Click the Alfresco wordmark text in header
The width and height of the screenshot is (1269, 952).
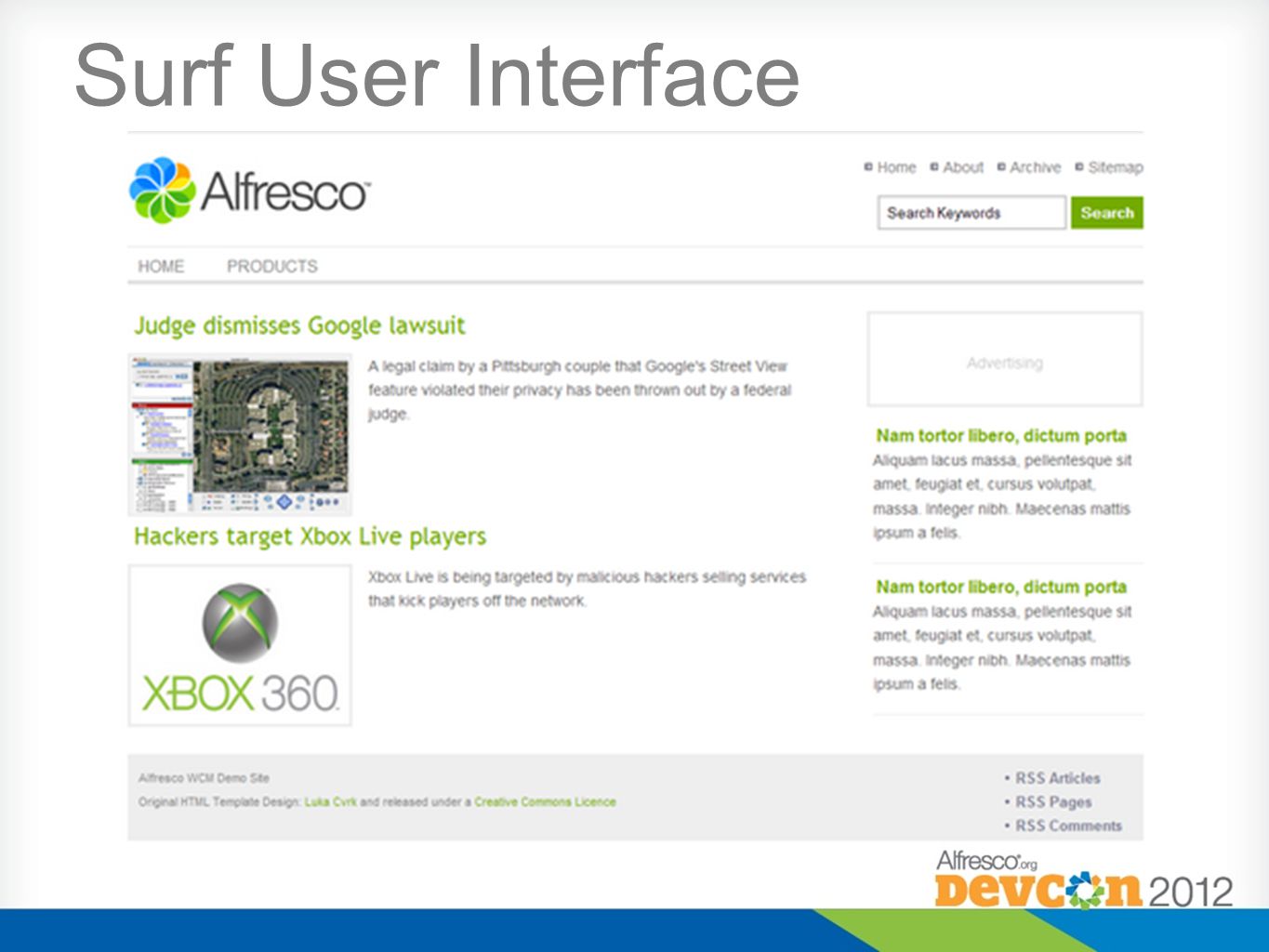coord(285,192)
